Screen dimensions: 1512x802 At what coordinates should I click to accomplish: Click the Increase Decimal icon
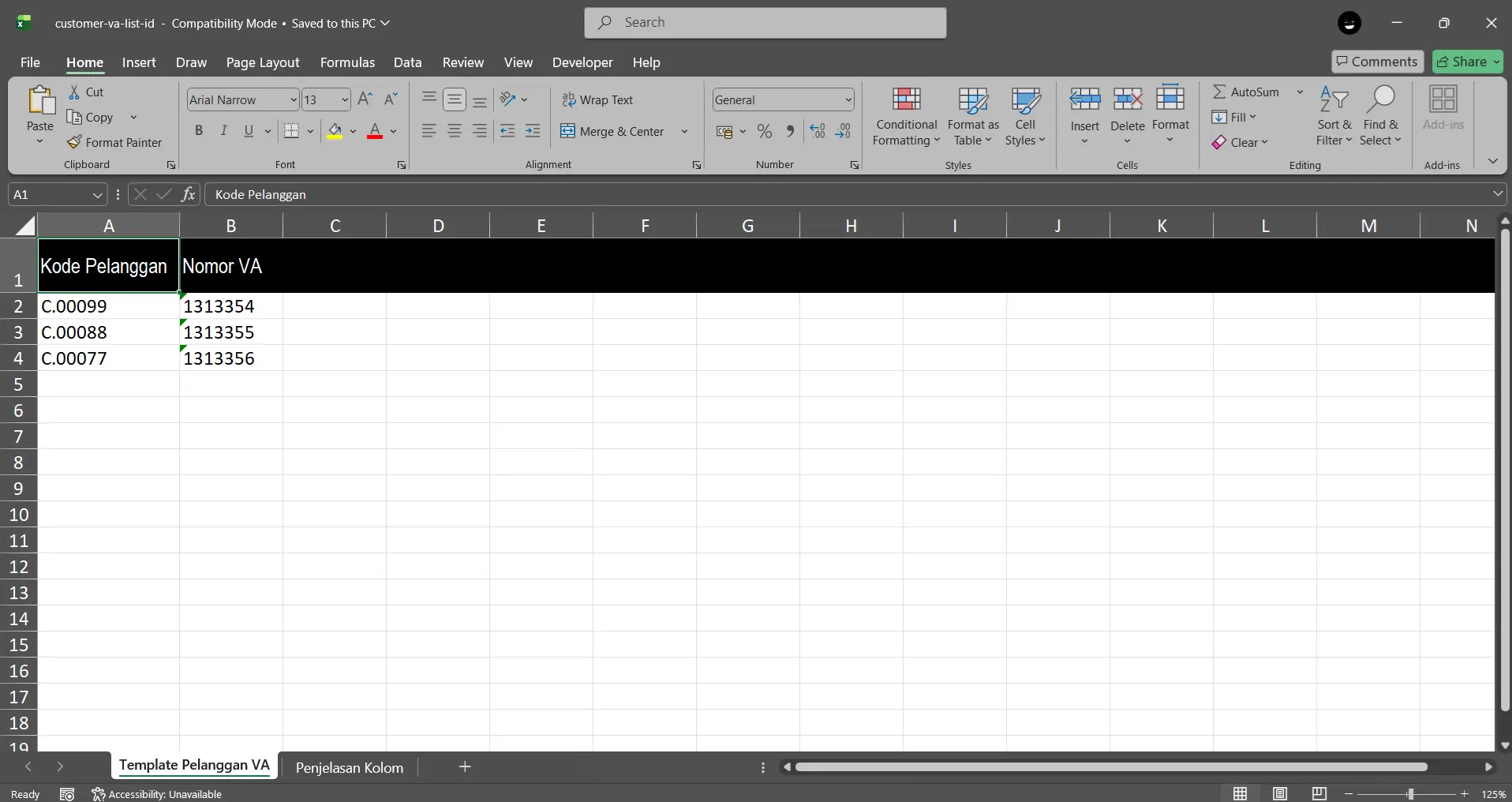pyautogui.click(x=818, y=132)
